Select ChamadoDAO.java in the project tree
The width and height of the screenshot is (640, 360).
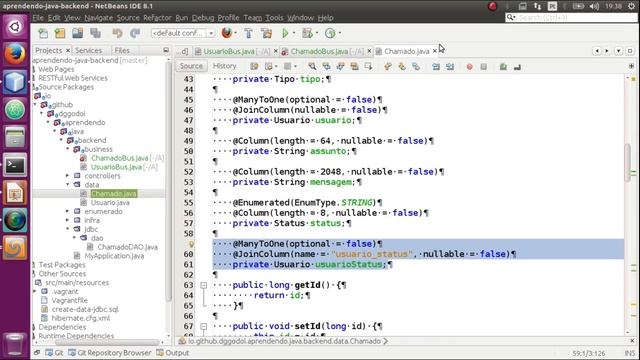[x=127, y=247]
